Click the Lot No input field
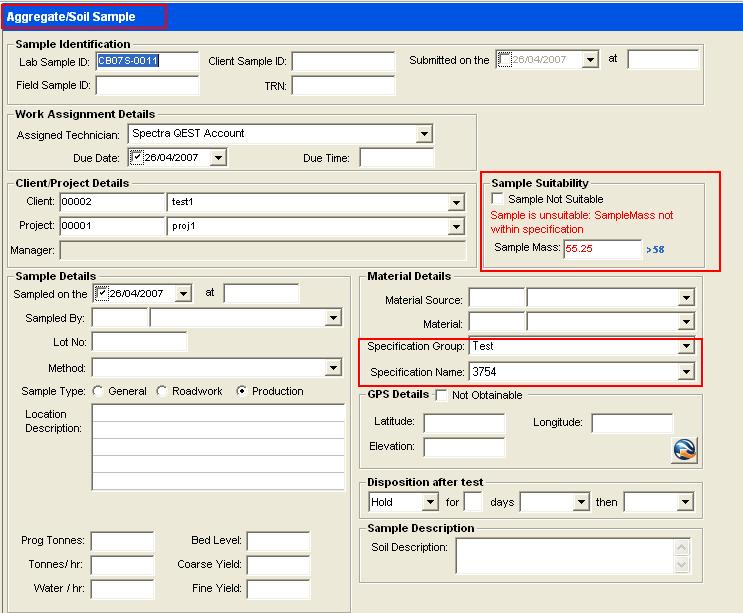This screenshot has height=613, width=743. (x=139, y=343)
